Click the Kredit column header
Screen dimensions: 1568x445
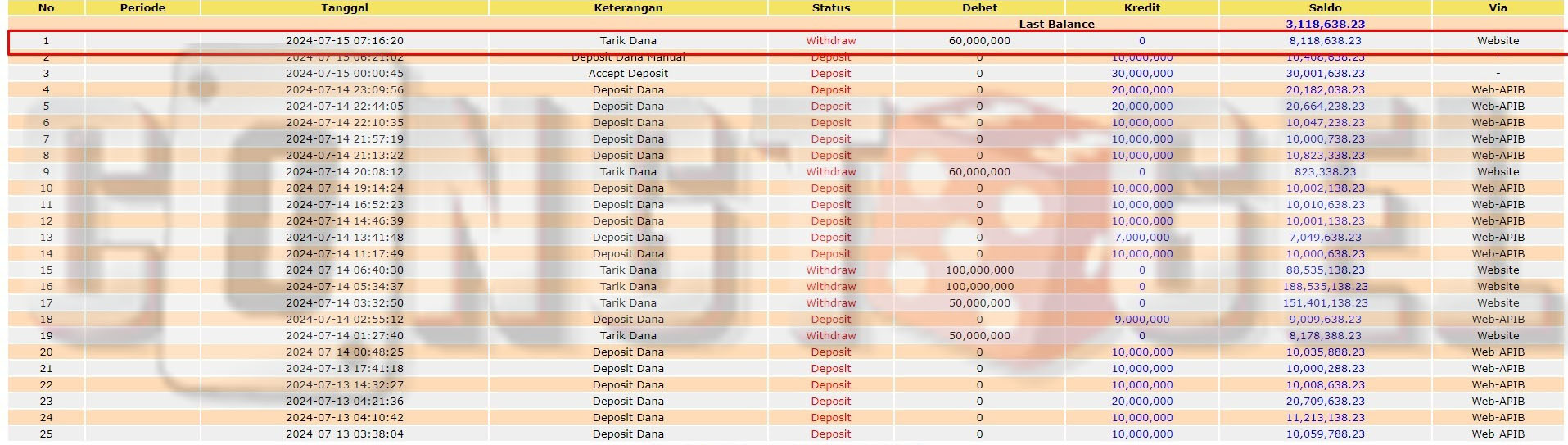1141,7
